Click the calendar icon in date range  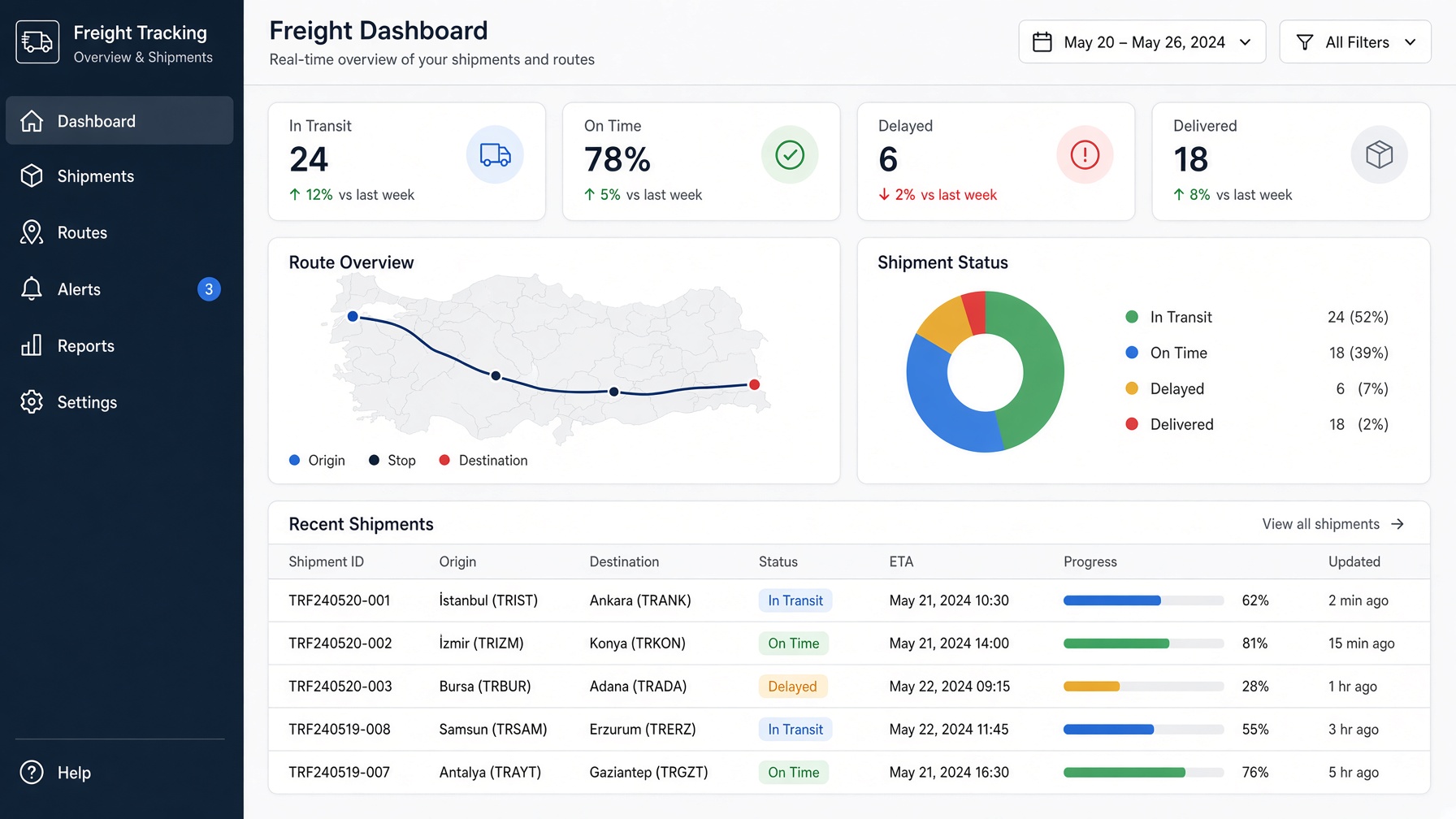[x=1042, y=42]
